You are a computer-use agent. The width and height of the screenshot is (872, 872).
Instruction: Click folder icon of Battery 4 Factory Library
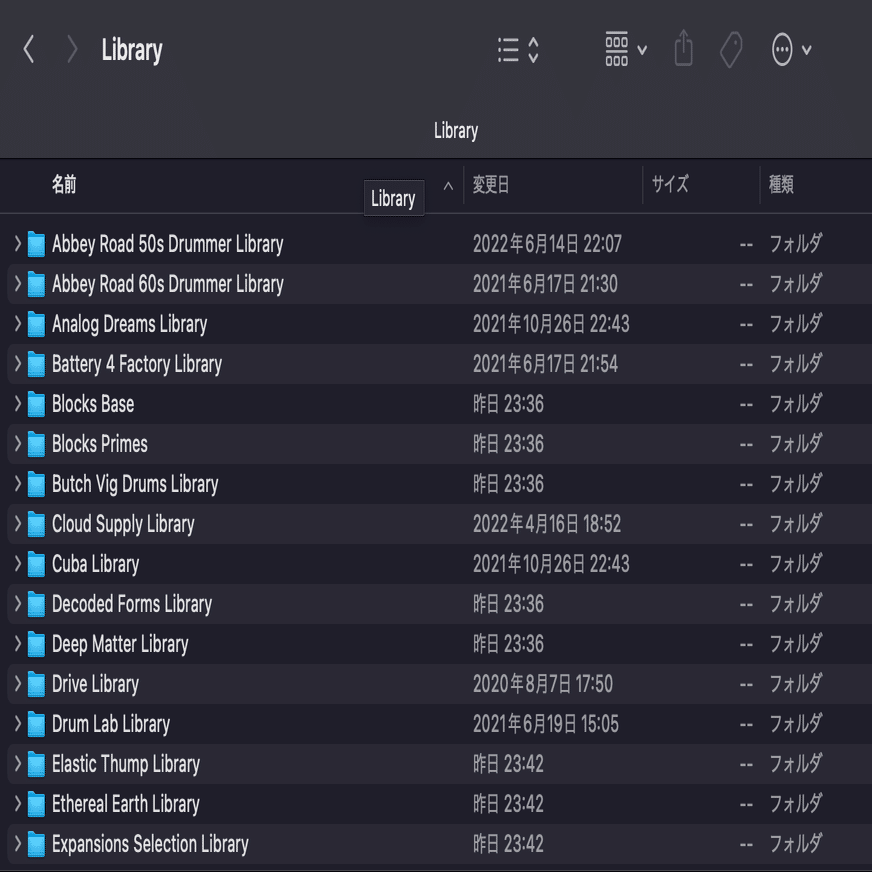(36, 364)
